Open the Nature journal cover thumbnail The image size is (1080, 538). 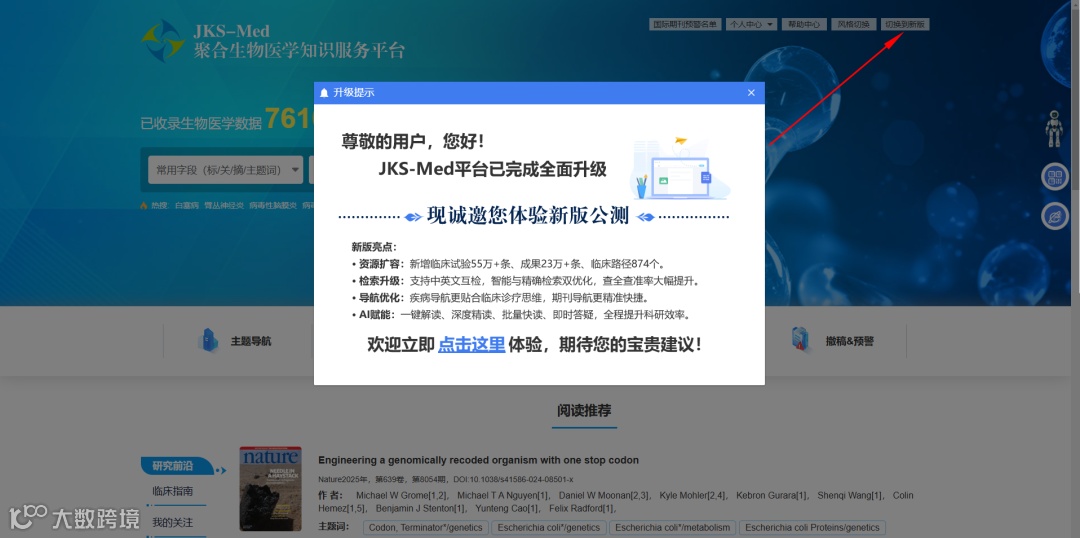click(x=270, y=488)
